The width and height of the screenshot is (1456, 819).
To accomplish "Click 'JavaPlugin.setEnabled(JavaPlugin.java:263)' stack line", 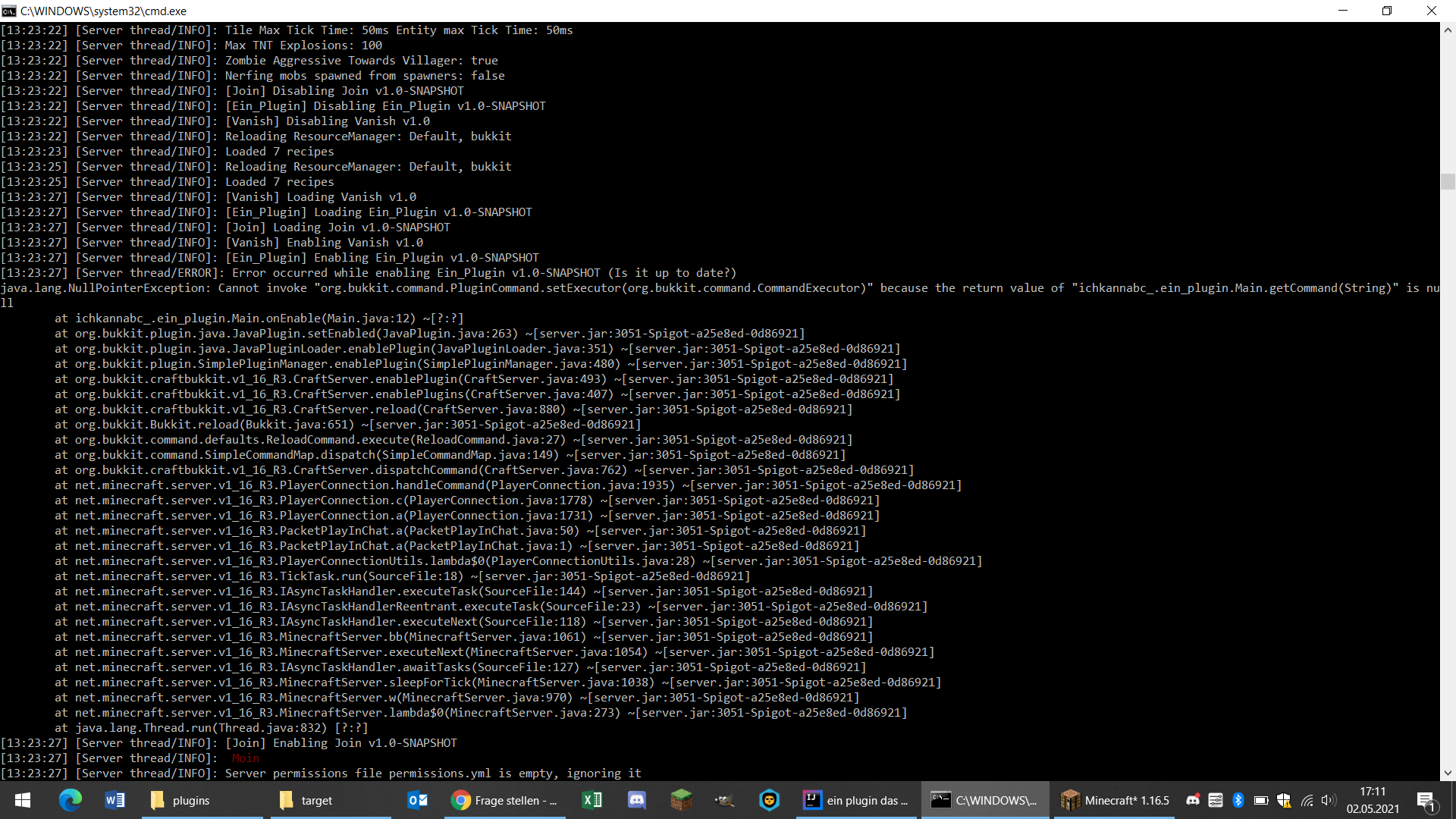I will [429, 334].
